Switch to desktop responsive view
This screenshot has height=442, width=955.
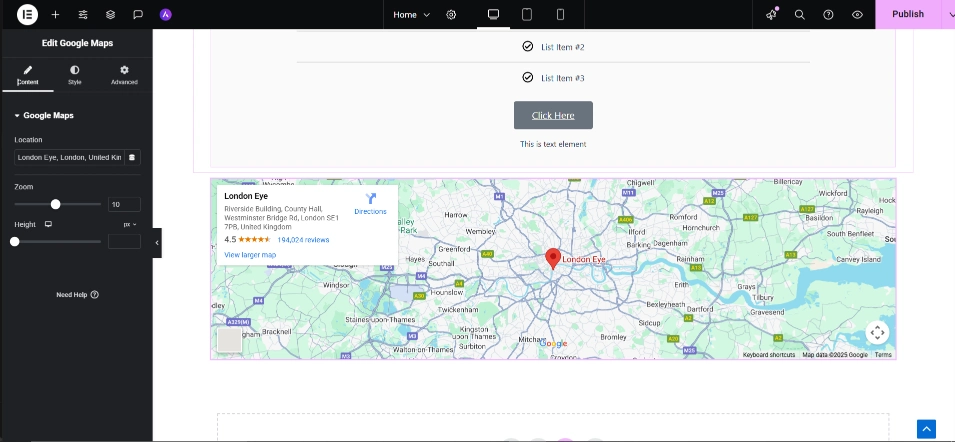pyautogui.click(x=493, y=15)
